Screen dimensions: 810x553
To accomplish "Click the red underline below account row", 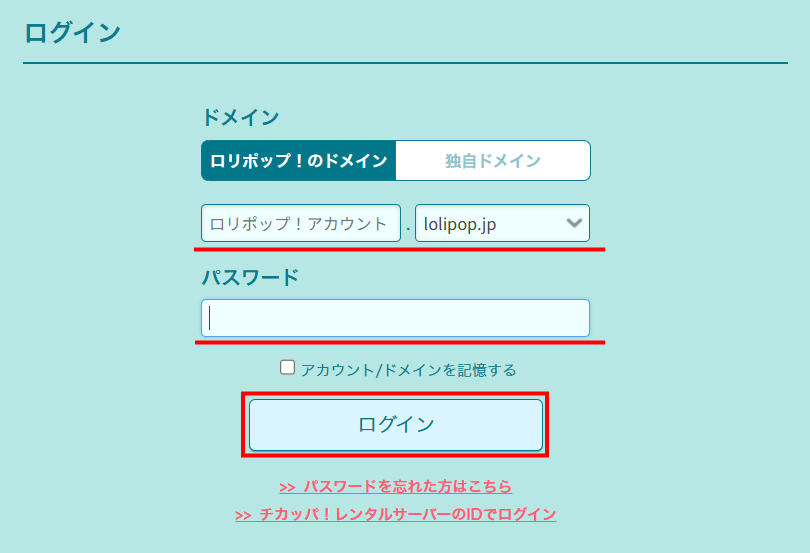I will (x=400, y=248).
